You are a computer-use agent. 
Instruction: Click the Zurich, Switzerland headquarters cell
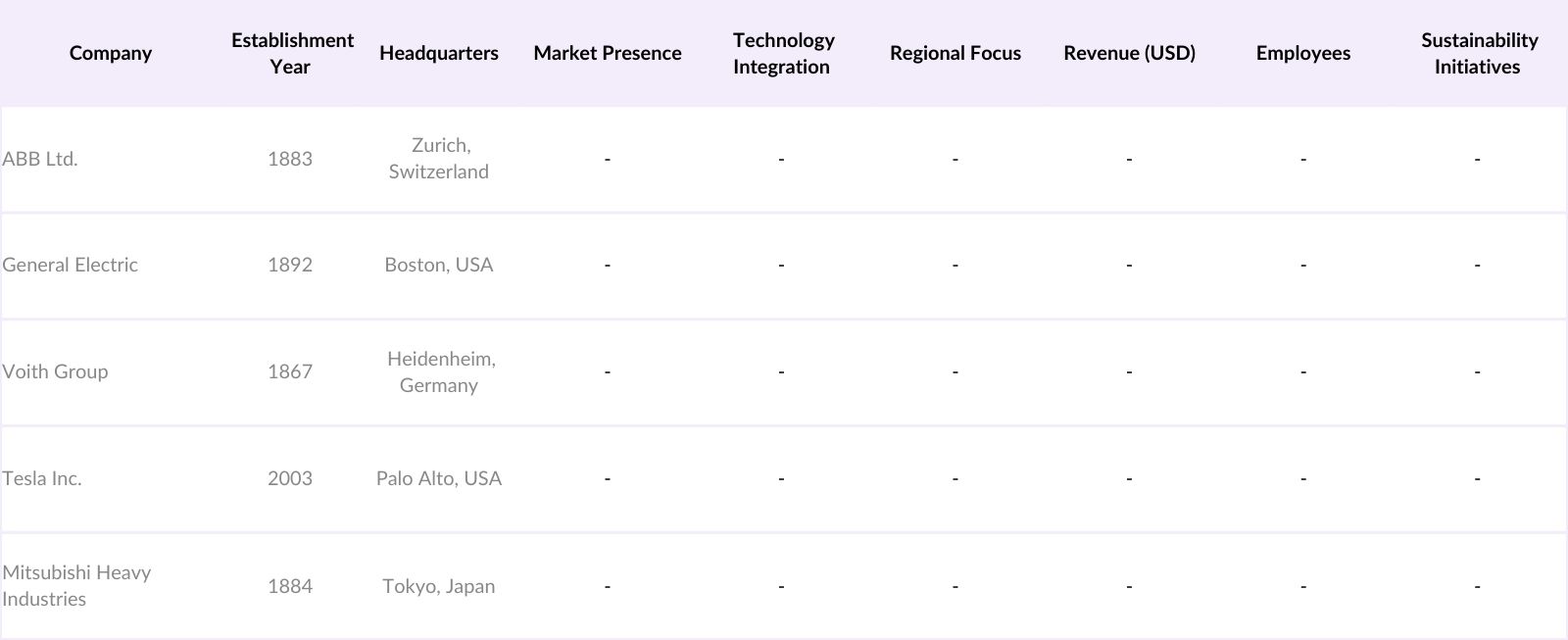tap(439, 158)
